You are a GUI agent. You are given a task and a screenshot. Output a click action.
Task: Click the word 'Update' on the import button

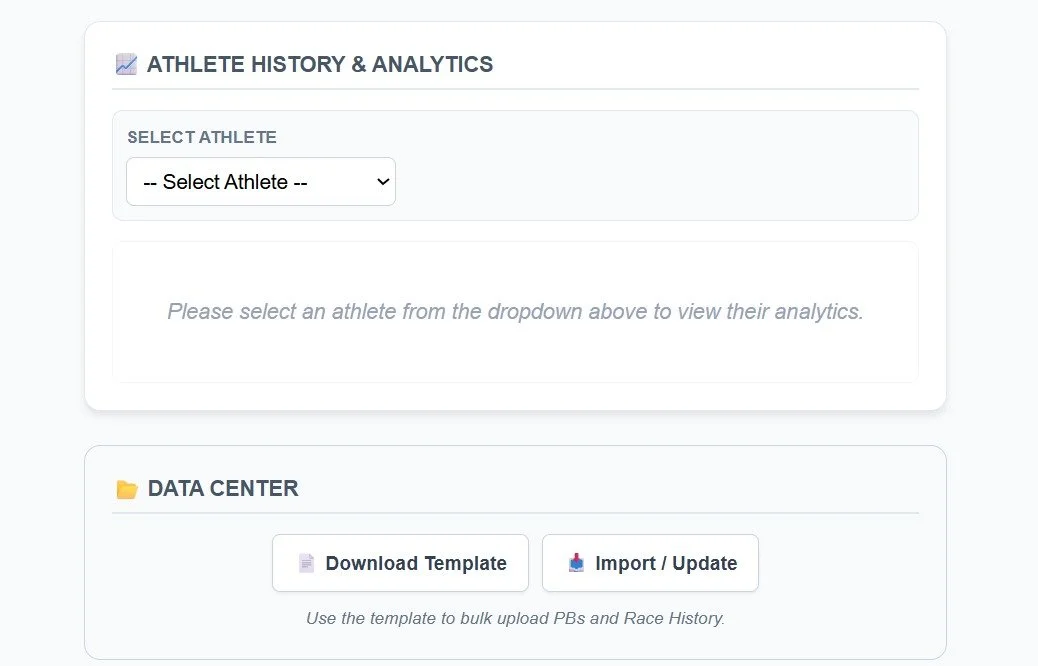point(704,563)
